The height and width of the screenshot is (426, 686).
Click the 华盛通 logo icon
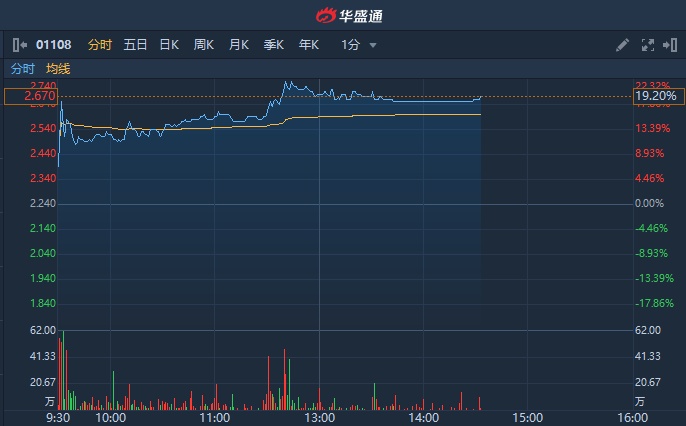pos(327,16)
